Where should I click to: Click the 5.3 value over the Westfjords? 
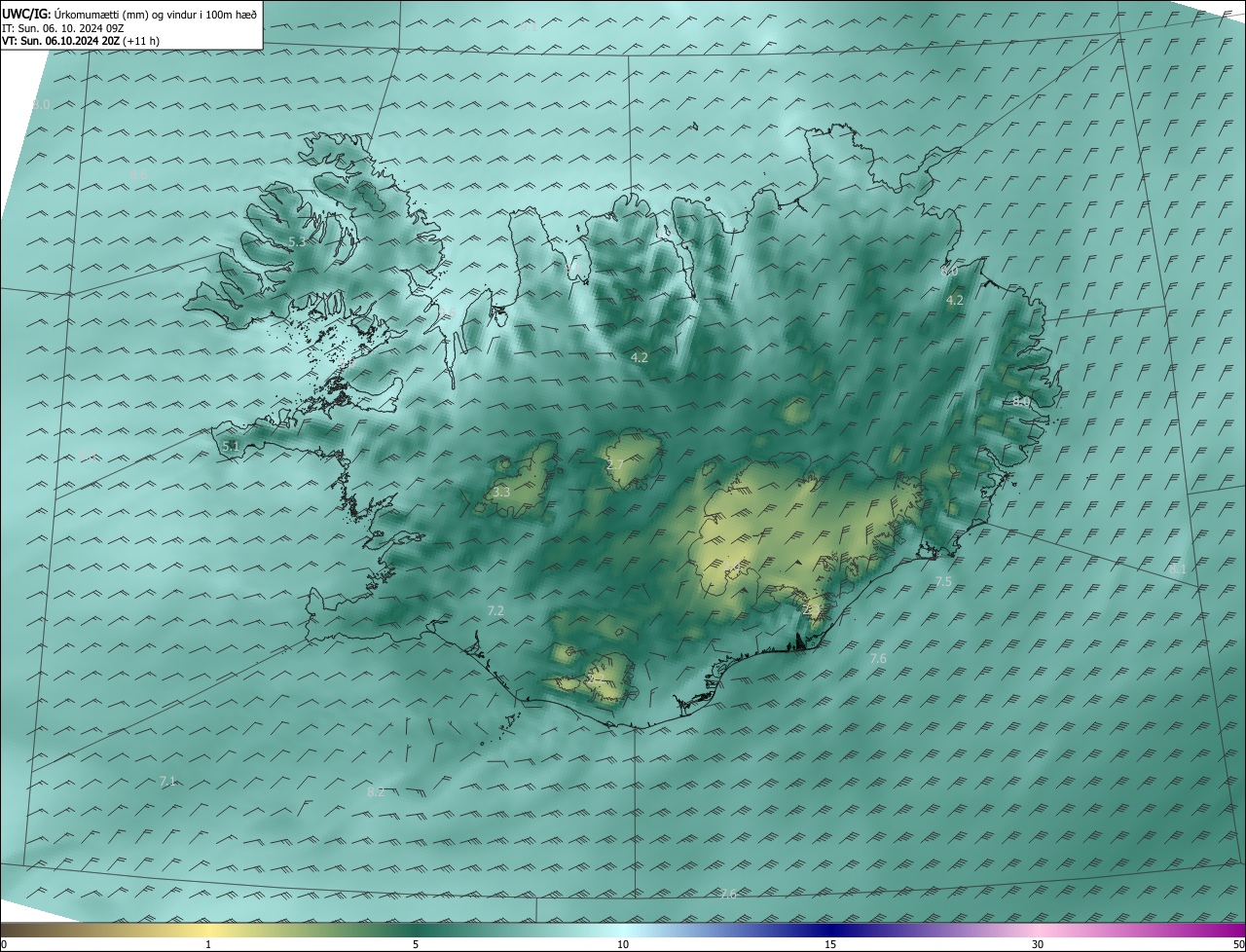coord(297,241)
